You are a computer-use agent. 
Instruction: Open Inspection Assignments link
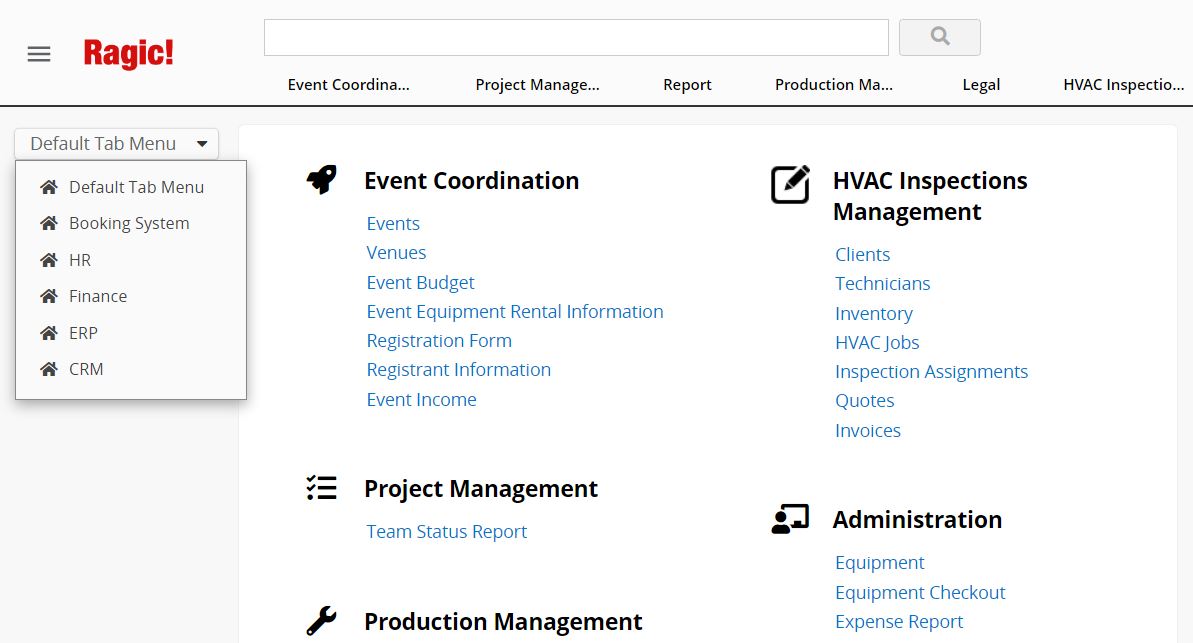(931, 371)
